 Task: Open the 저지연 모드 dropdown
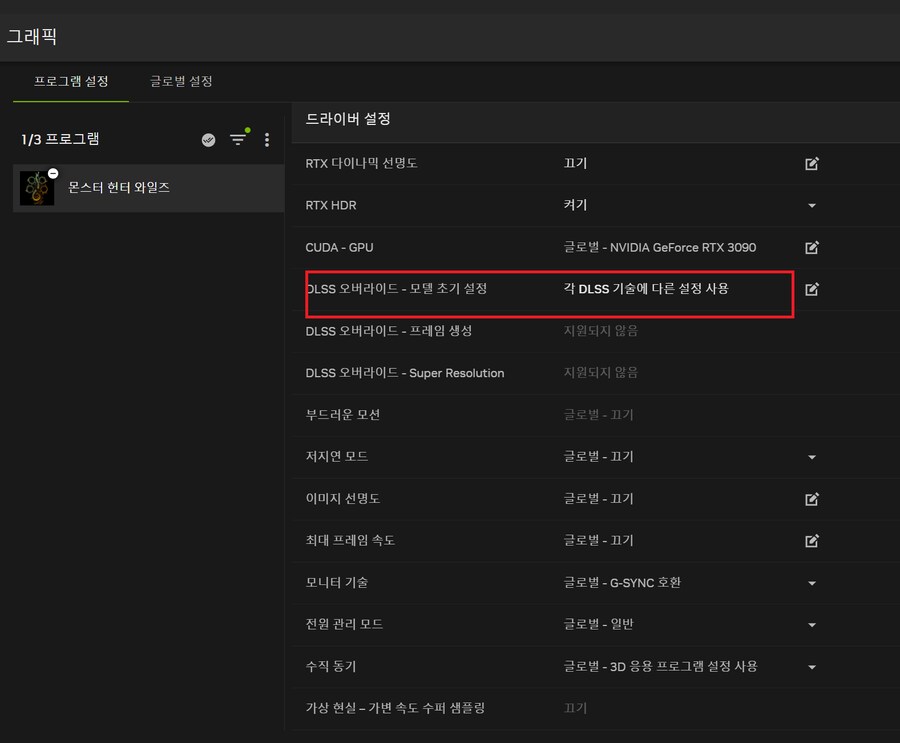click(812, 456)
